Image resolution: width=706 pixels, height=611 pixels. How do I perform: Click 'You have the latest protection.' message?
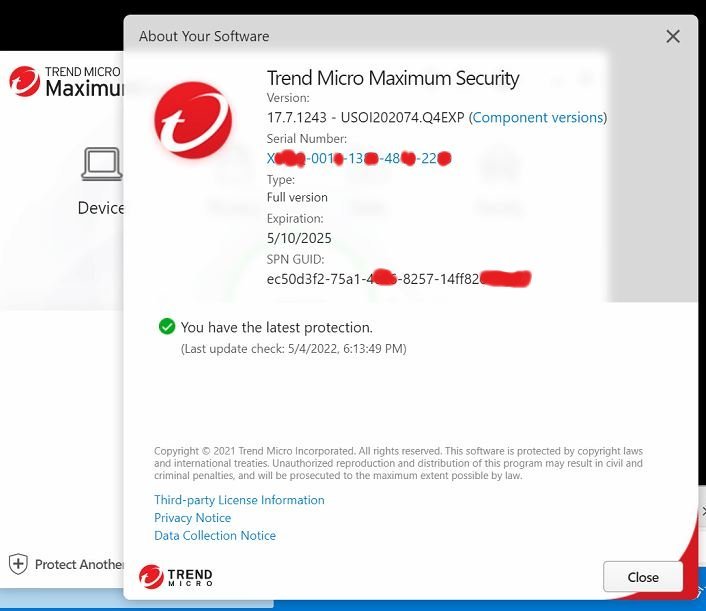276,327
